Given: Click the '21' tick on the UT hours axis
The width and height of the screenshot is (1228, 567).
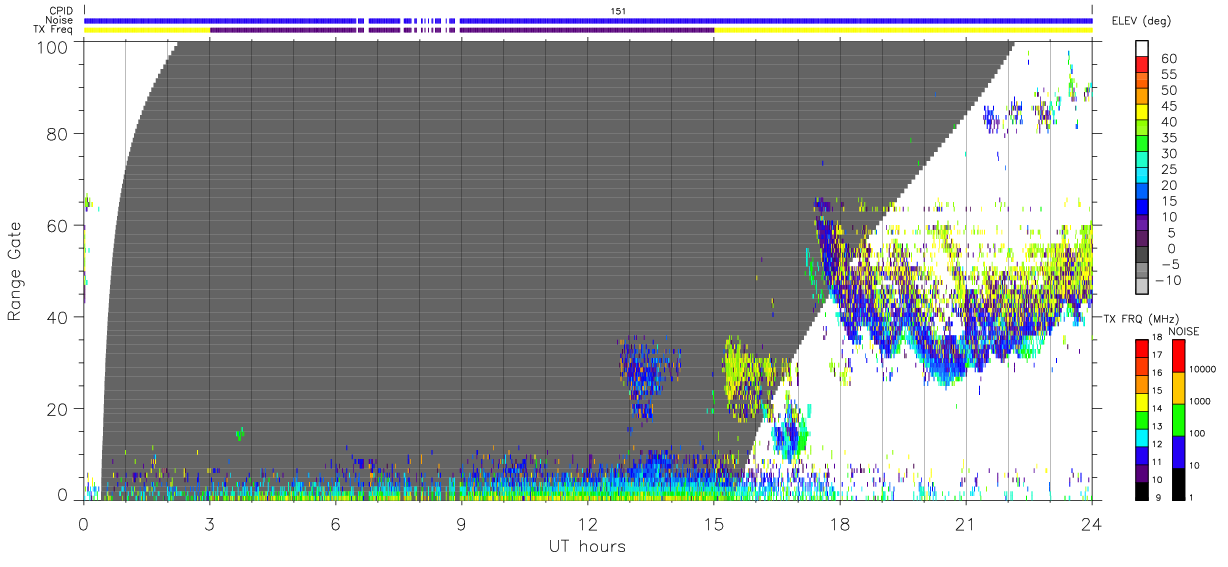Looking at the screenshot, I should click(x=965, y=524).
